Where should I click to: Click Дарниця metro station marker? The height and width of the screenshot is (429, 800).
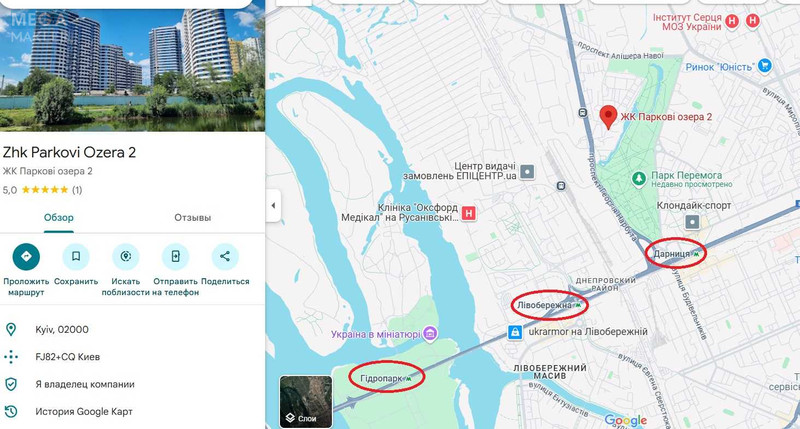pos(696,254)
